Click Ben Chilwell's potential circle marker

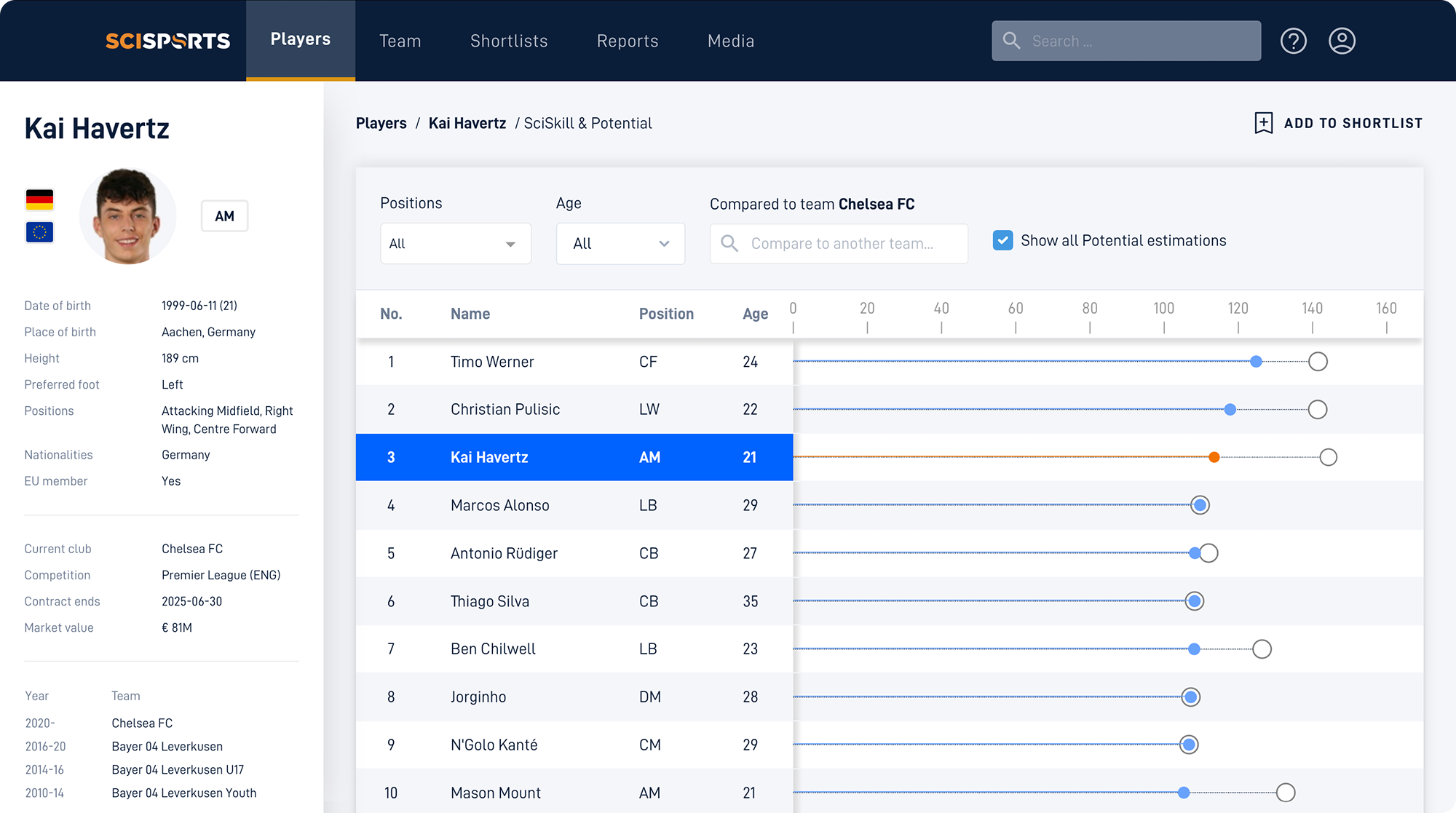1262,649
